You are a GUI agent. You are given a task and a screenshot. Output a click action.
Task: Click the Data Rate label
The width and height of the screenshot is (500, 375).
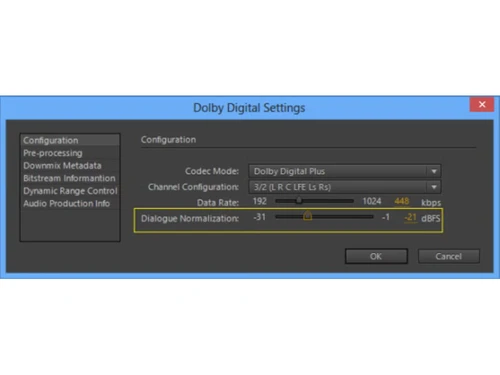218,202
